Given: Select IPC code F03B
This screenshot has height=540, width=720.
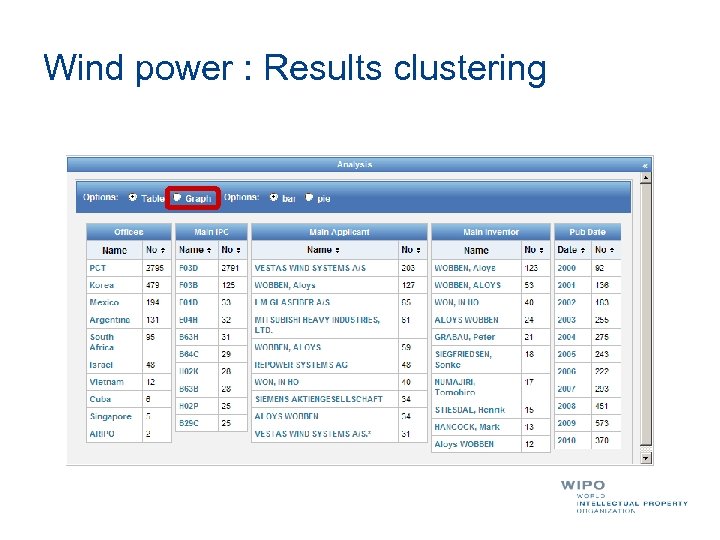Looking at the screenshot, I should coord(189,285).
